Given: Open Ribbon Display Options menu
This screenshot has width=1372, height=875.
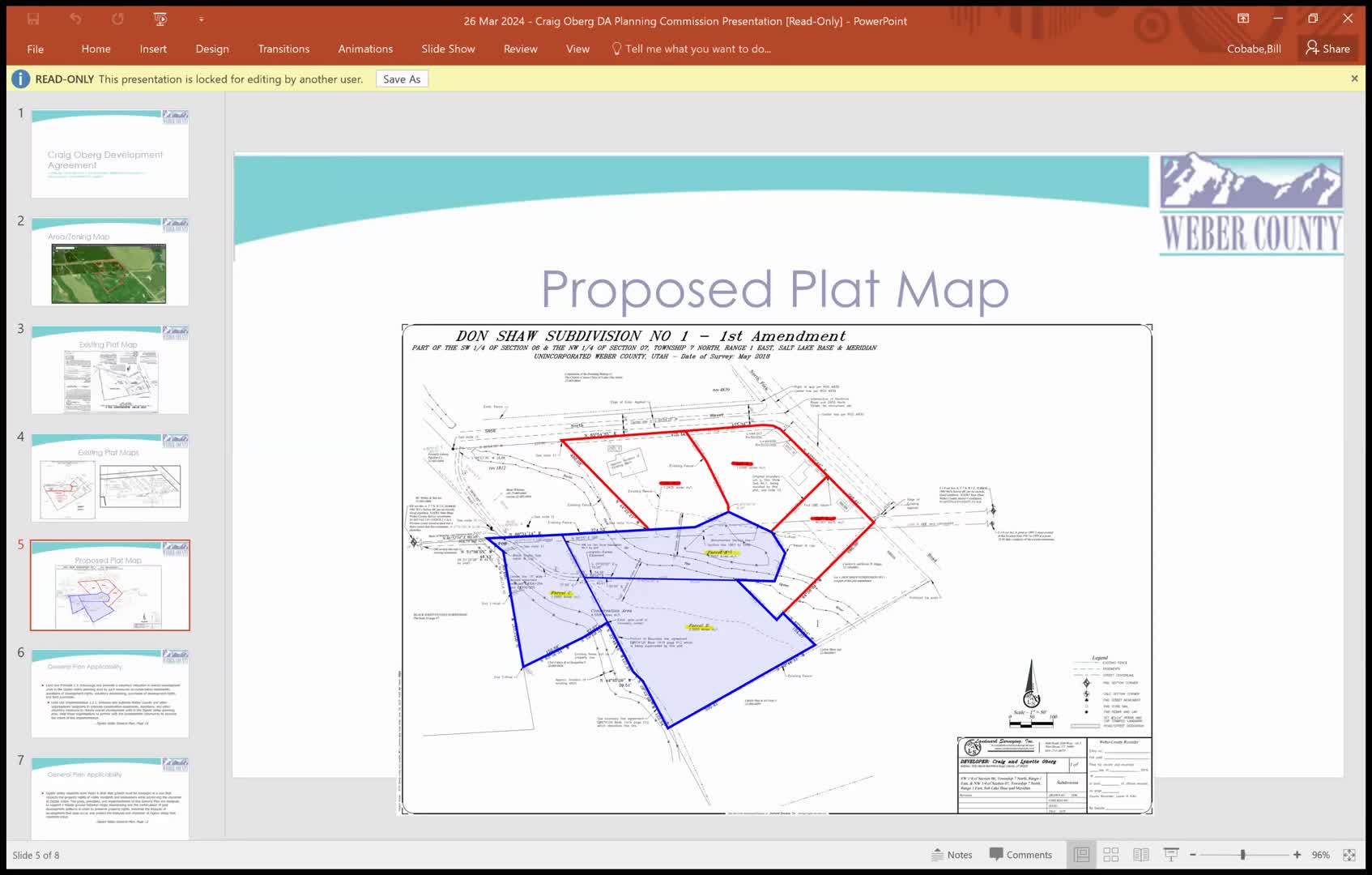Looking at the screenshot, I should point(1243,19).
